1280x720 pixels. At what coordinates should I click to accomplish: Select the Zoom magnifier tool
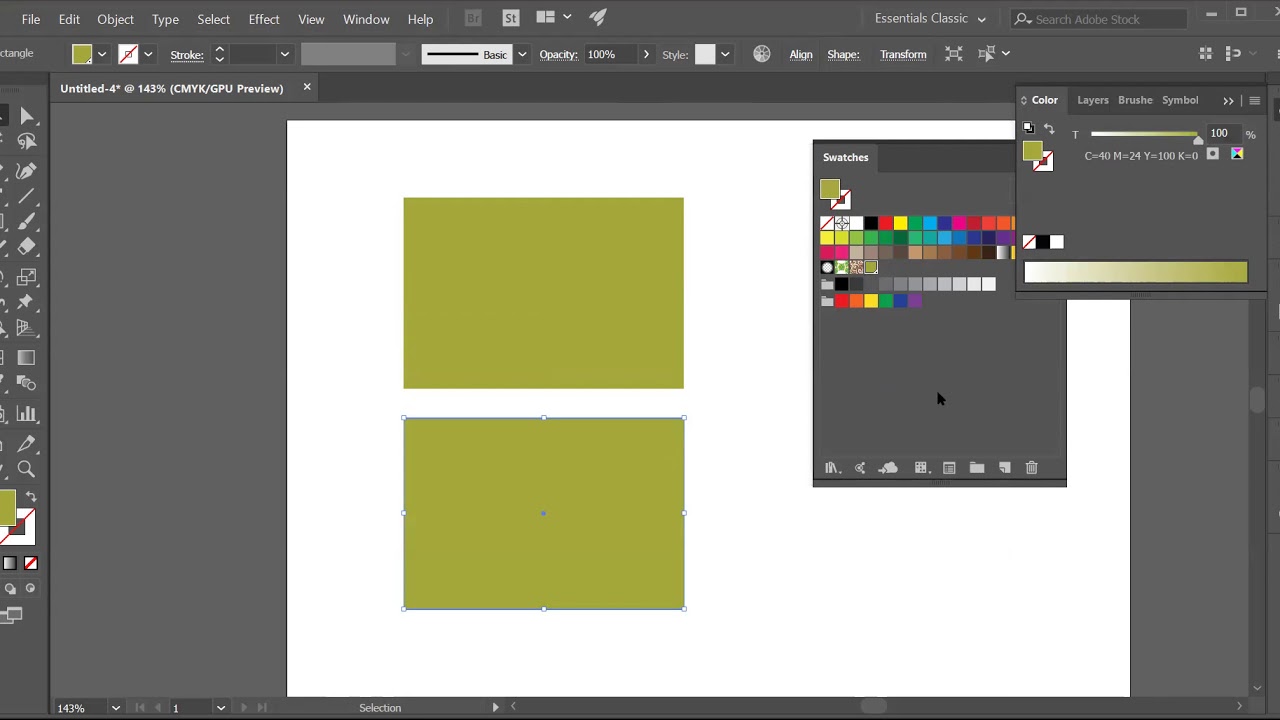27,469
